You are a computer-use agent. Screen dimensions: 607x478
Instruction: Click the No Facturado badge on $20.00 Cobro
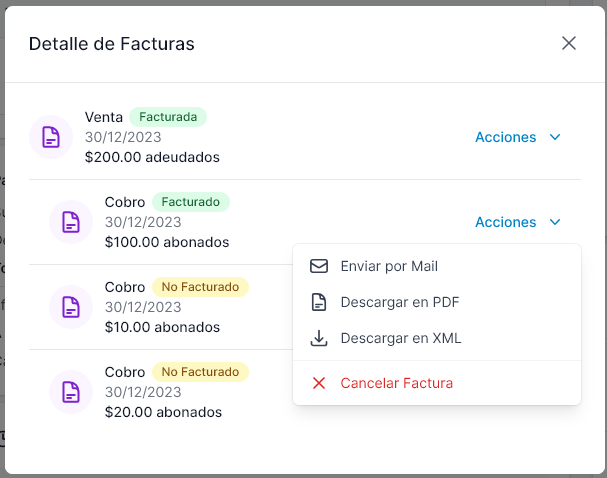pyautogui.click(x=200, y=372)
